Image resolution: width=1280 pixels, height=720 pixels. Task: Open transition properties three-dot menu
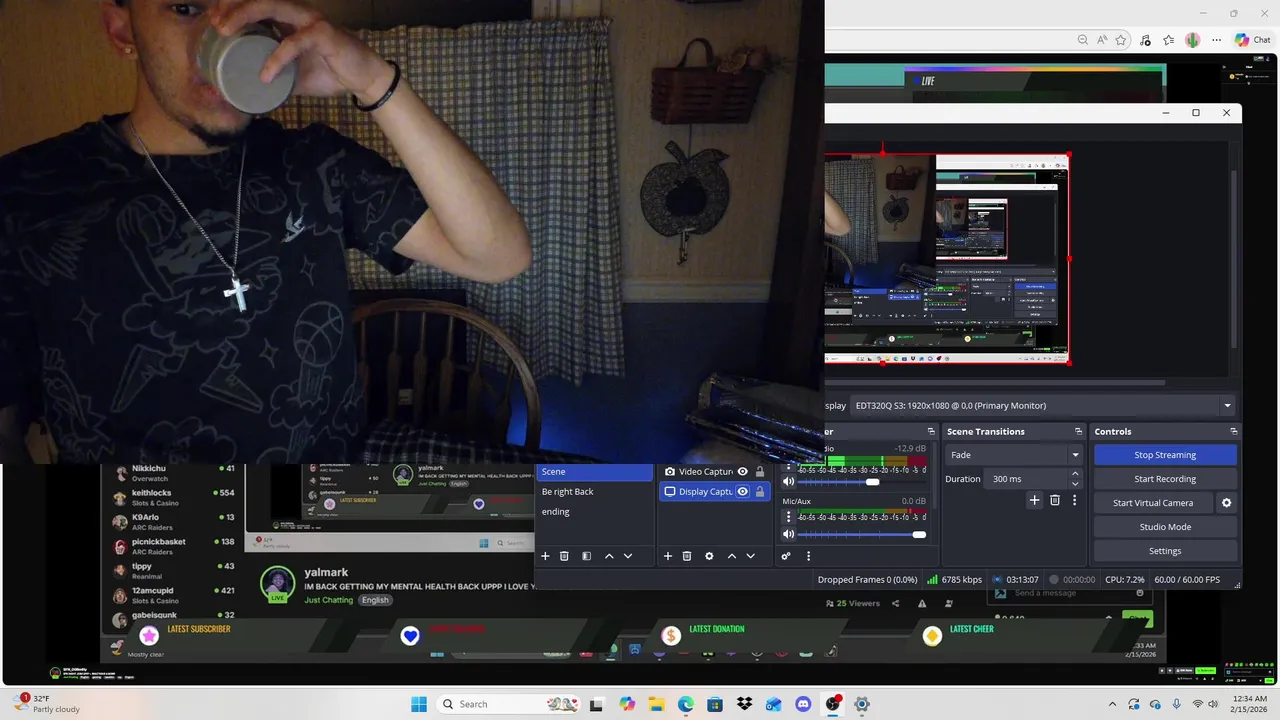coord(1075,500)
